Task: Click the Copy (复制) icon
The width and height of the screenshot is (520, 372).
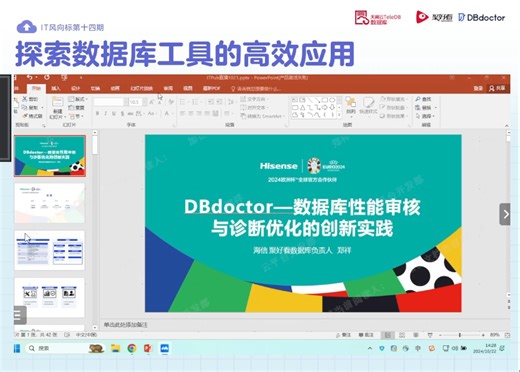Action: pyautogui.click(x=25, y=107)
